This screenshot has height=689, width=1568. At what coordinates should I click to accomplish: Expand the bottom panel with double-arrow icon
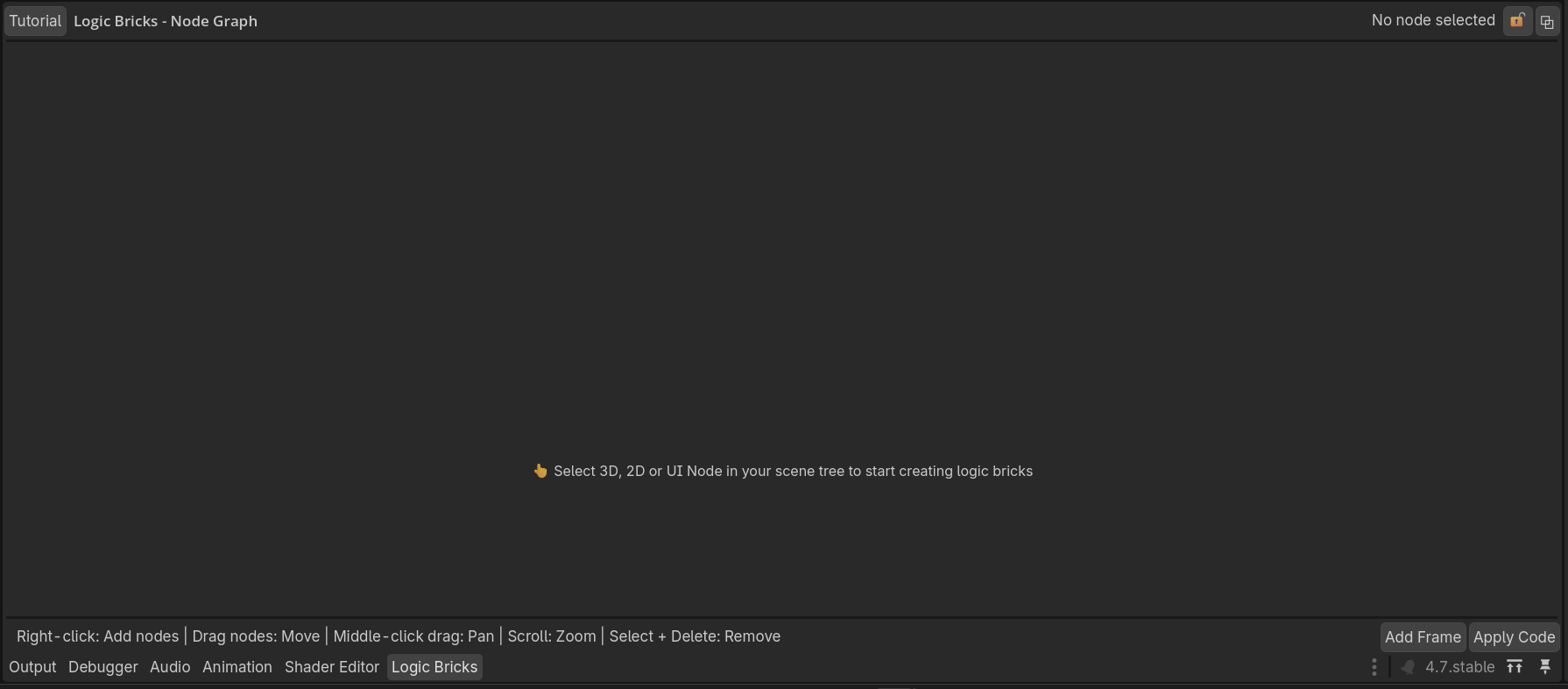pyautogui.click(x=1515, y=667)
